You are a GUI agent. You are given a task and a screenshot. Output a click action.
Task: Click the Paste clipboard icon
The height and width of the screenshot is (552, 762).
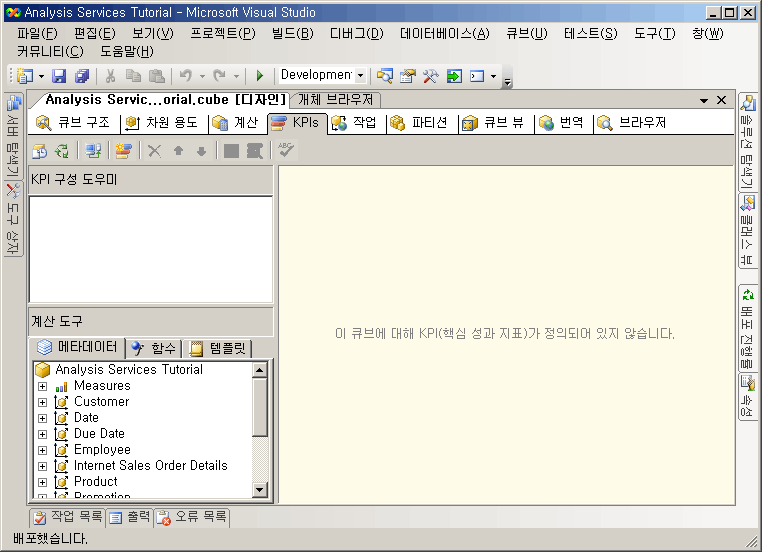click(156, 76)
